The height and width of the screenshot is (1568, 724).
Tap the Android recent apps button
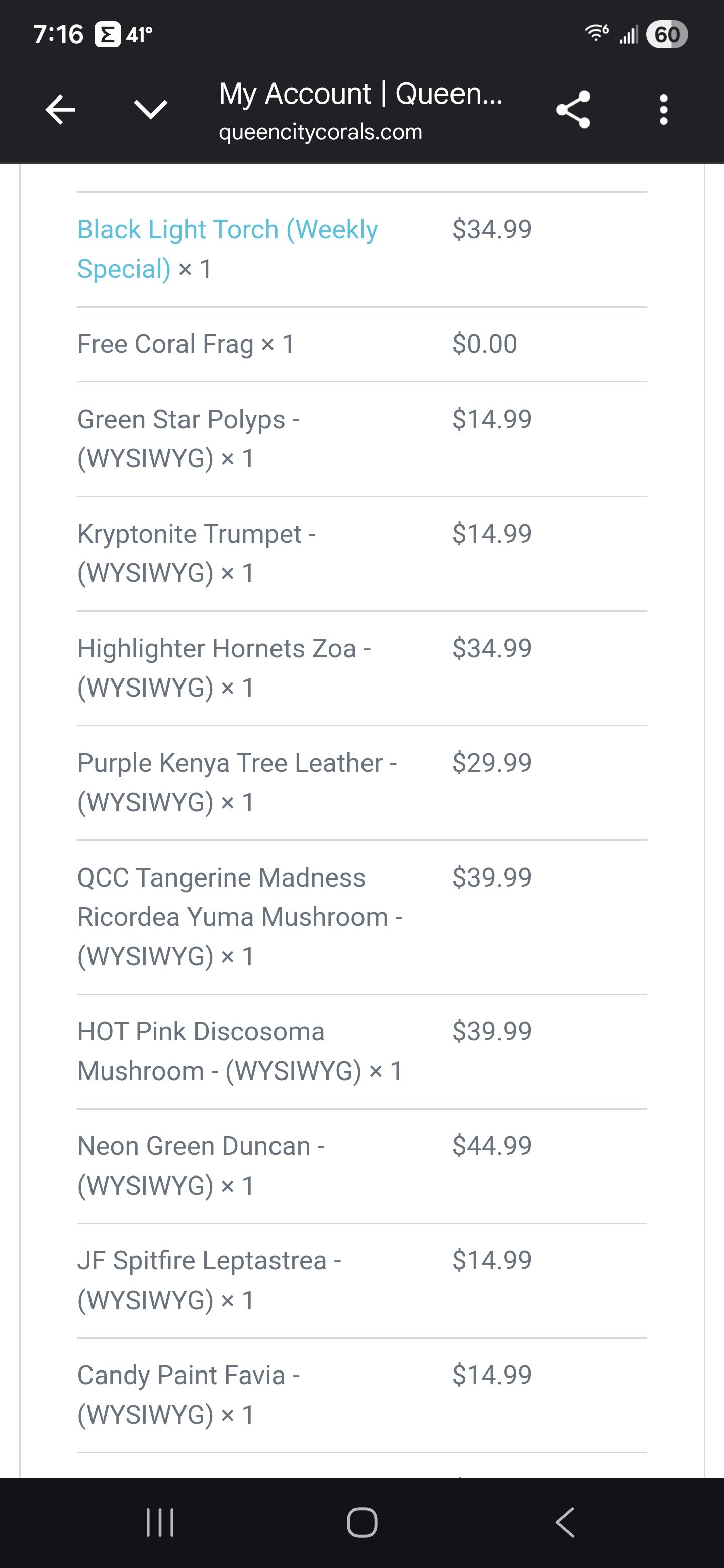coord(160,1522)
